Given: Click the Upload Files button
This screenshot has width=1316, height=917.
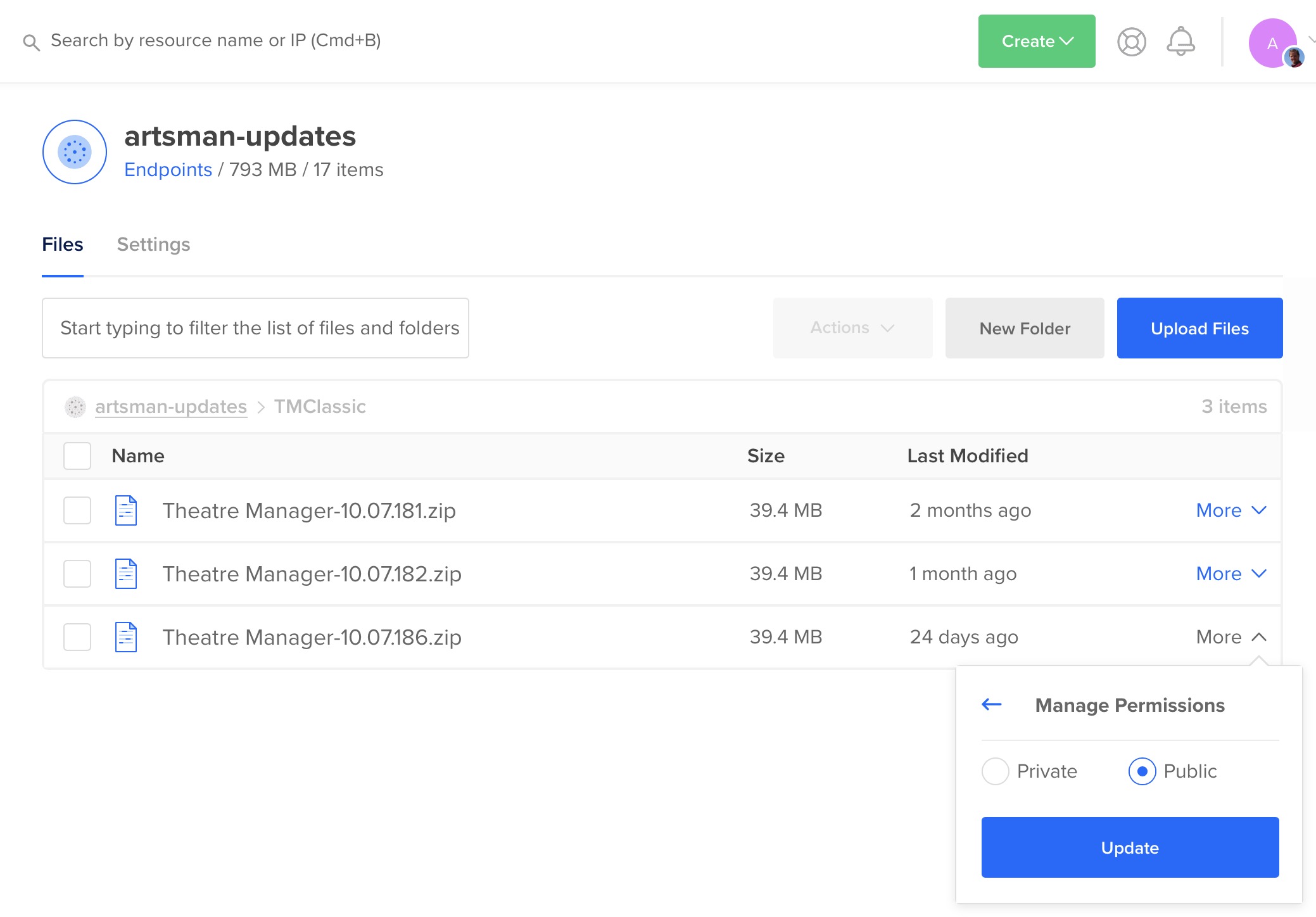Looking at the screenshot, I should click(x=1199, y=328).
